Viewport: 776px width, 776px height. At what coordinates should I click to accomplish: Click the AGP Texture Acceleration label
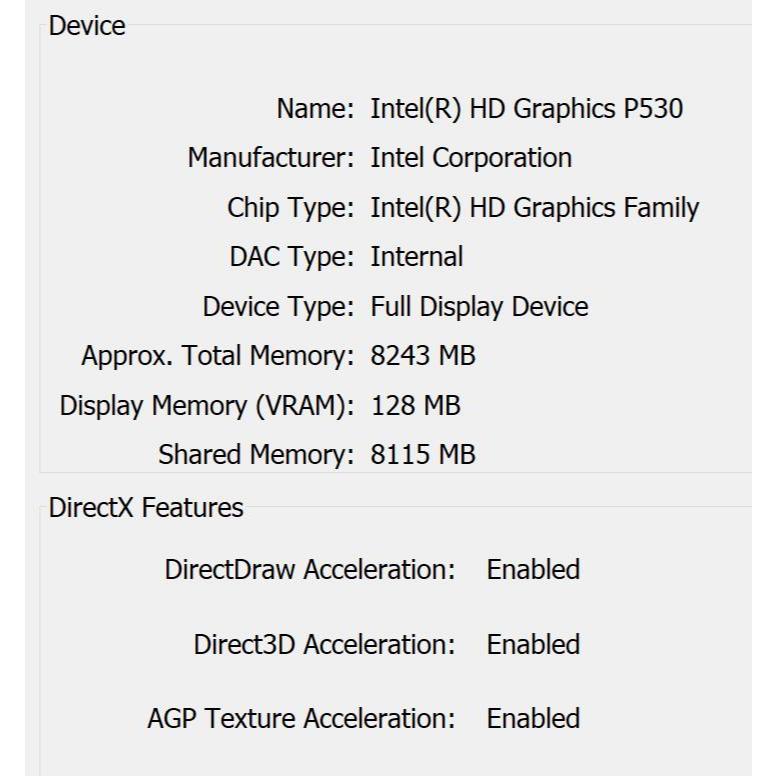(301, 719)
